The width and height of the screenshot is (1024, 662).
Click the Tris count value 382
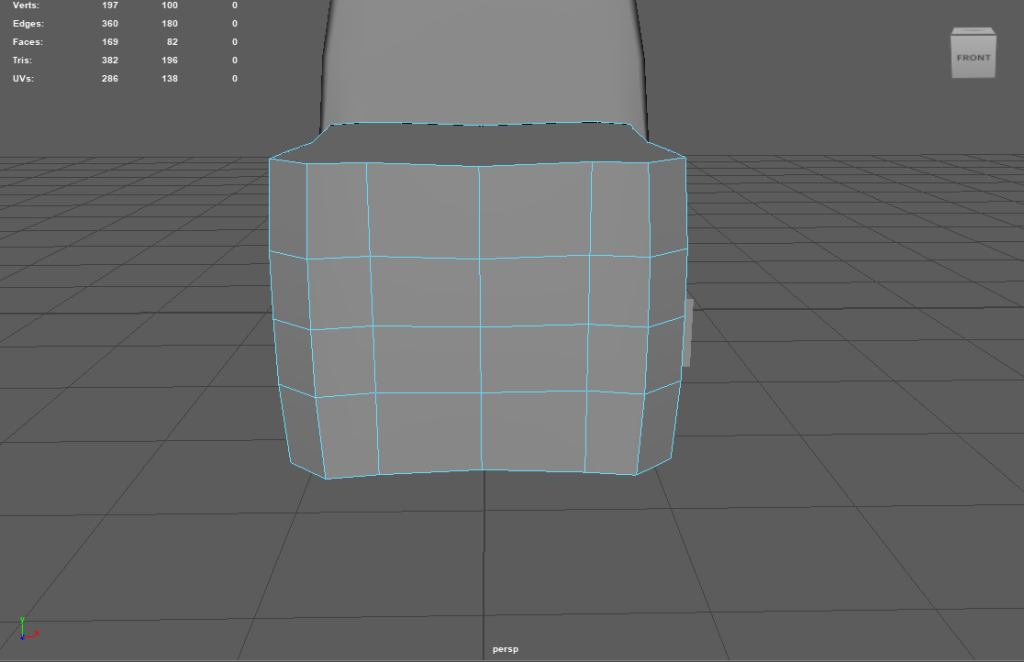(110, 60)
